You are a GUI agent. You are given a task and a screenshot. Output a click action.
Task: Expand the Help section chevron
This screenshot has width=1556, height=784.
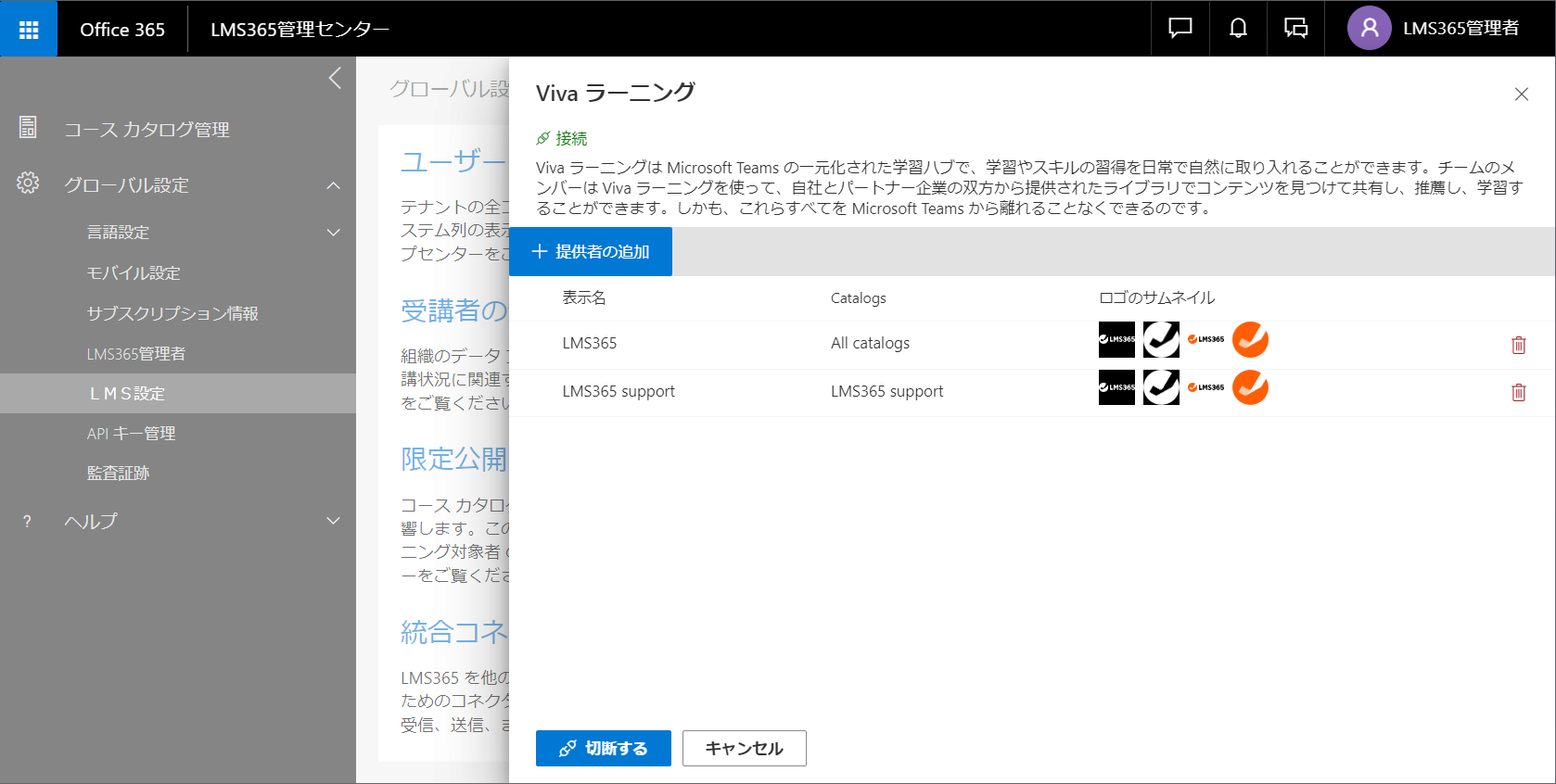(x=334, y=521)
